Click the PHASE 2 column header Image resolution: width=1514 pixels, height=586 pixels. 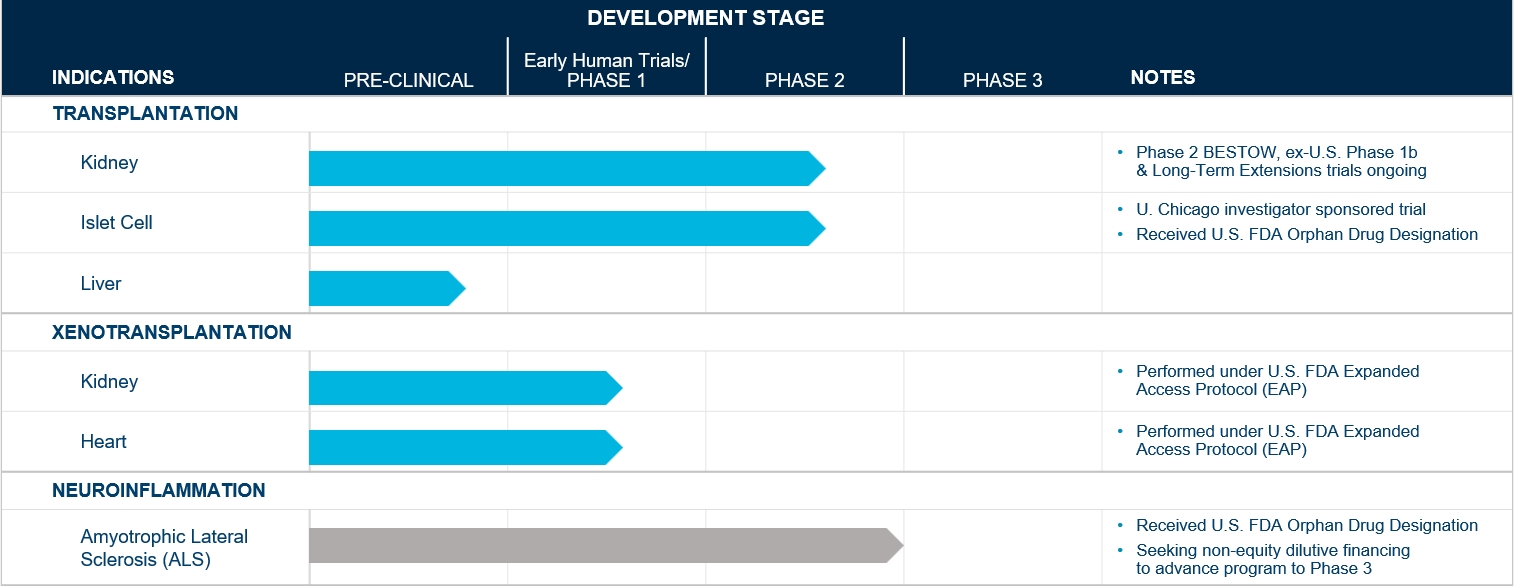(x=804, y=81)
